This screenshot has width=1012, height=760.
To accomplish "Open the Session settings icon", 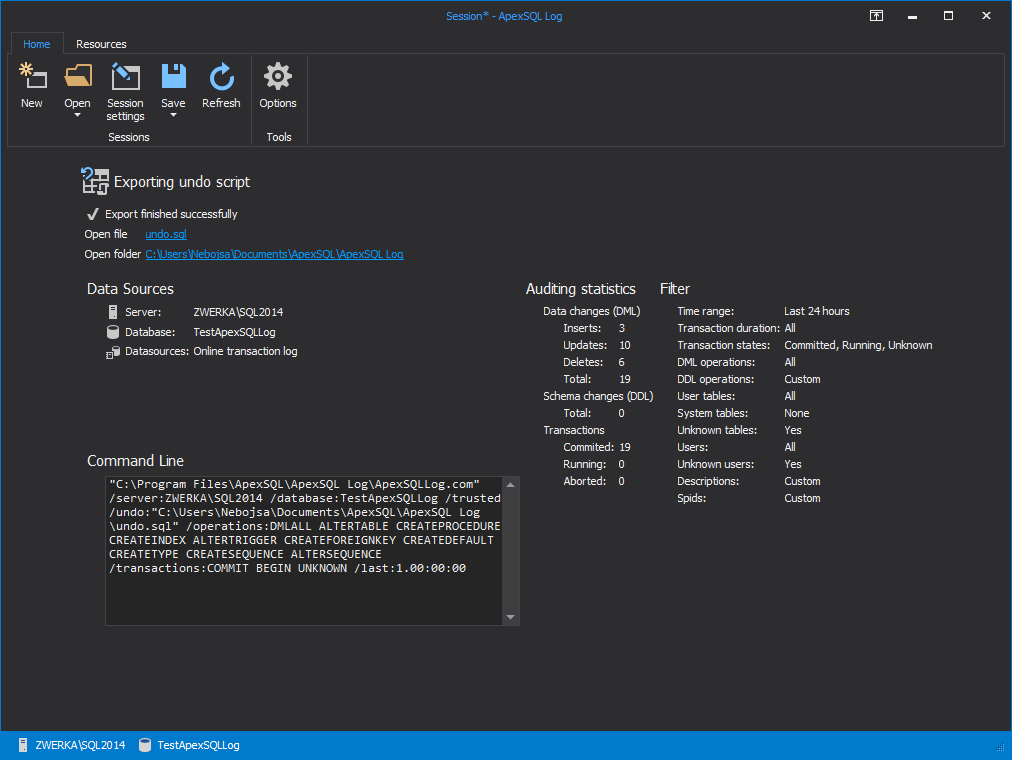I will click(x=125, y=76).
